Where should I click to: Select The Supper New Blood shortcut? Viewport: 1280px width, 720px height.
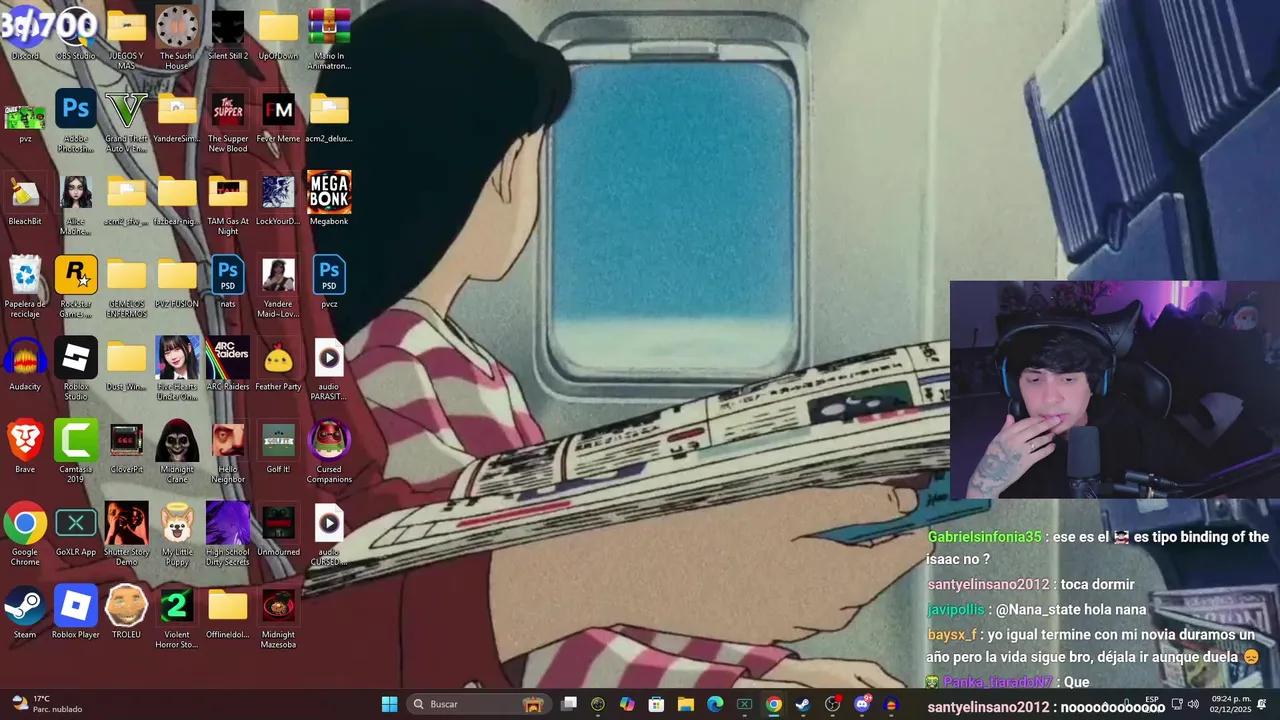point(228,122)
